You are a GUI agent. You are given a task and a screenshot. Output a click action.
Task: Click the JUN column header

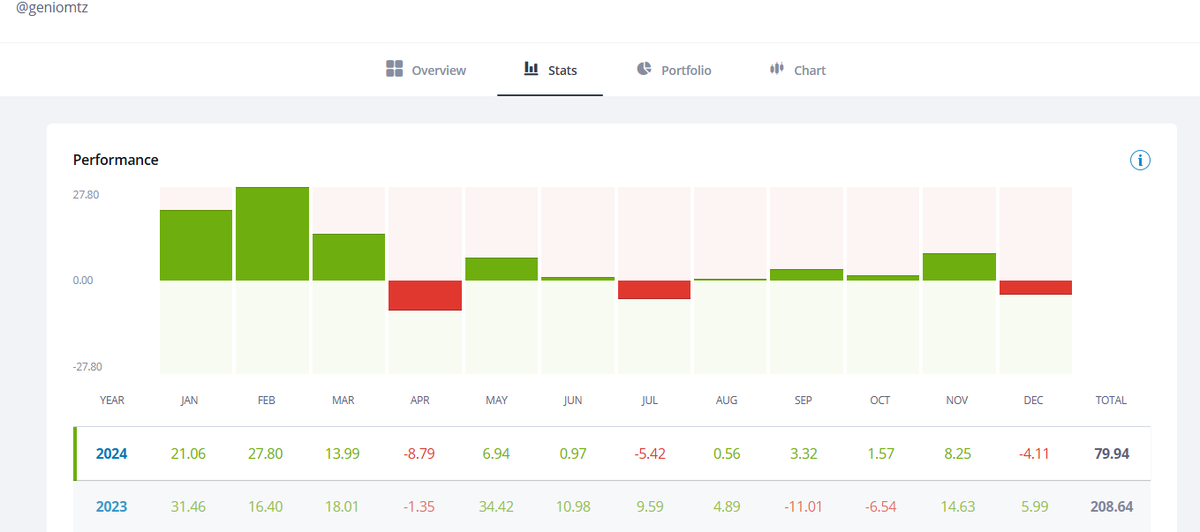(x=573, y=400)
